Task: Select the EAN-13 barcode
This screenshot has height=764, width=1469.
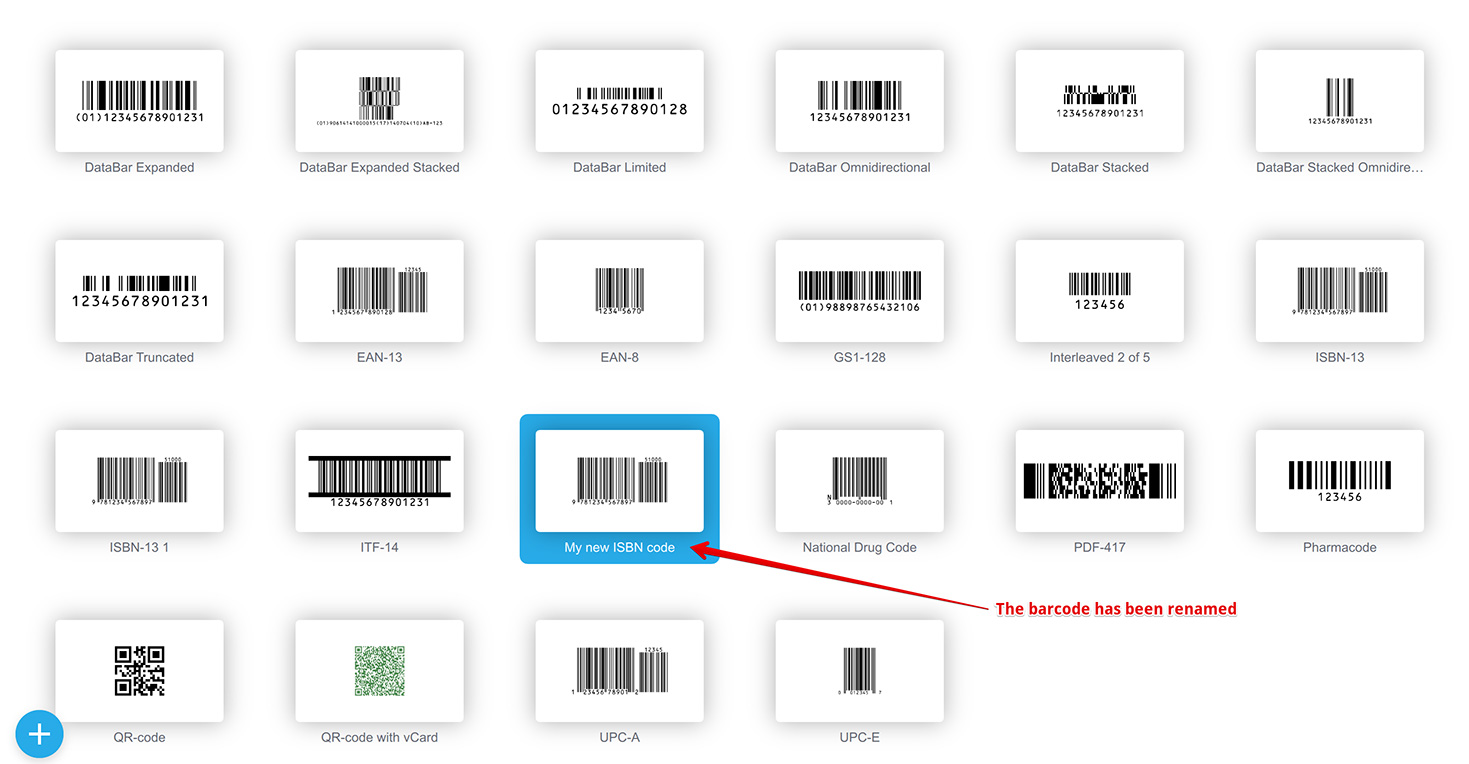Action: 379,290
